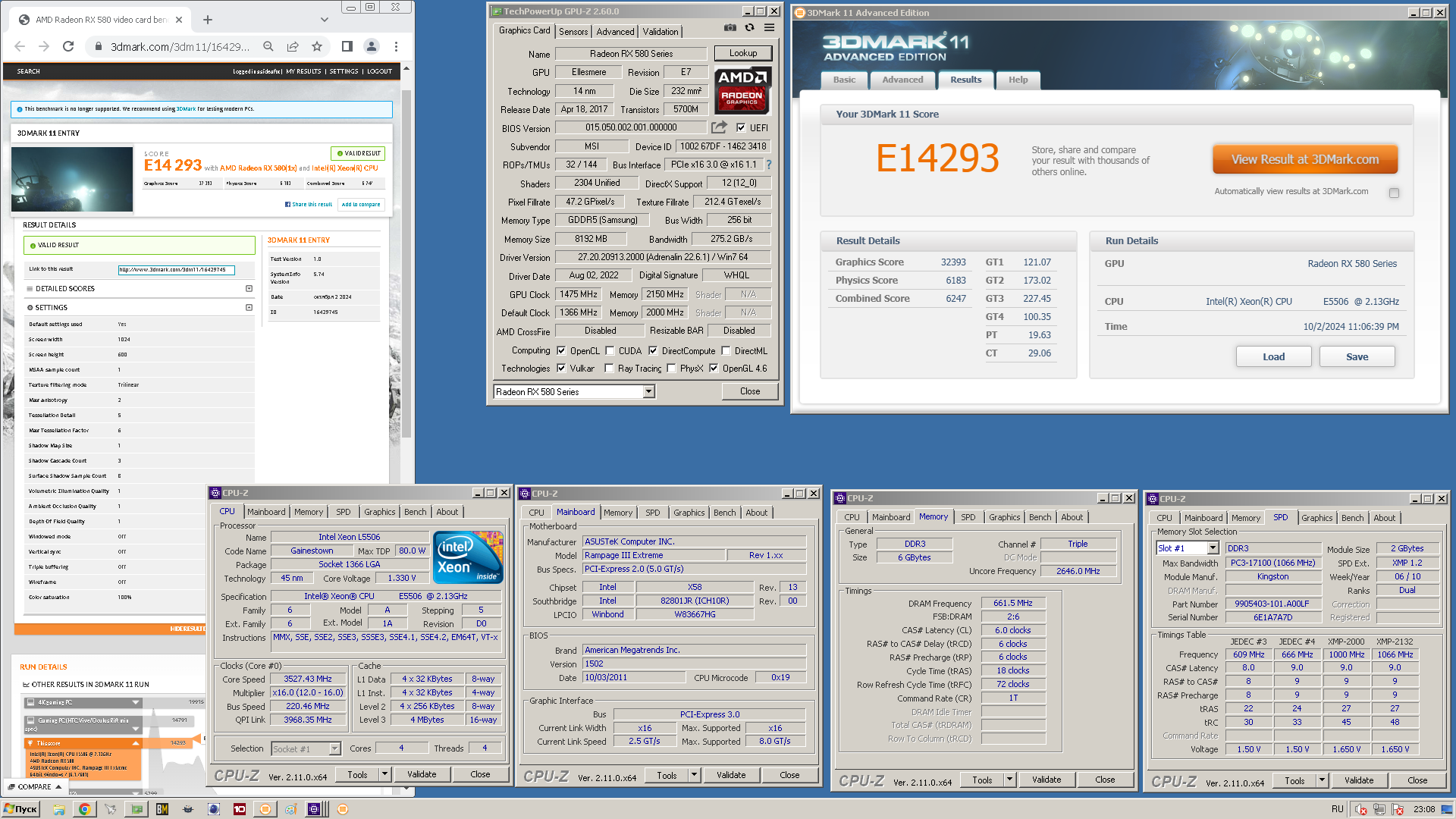Enable automatically view results at 3DMark.com
Screen dimensions: 1456x819
pos(1394,193)
